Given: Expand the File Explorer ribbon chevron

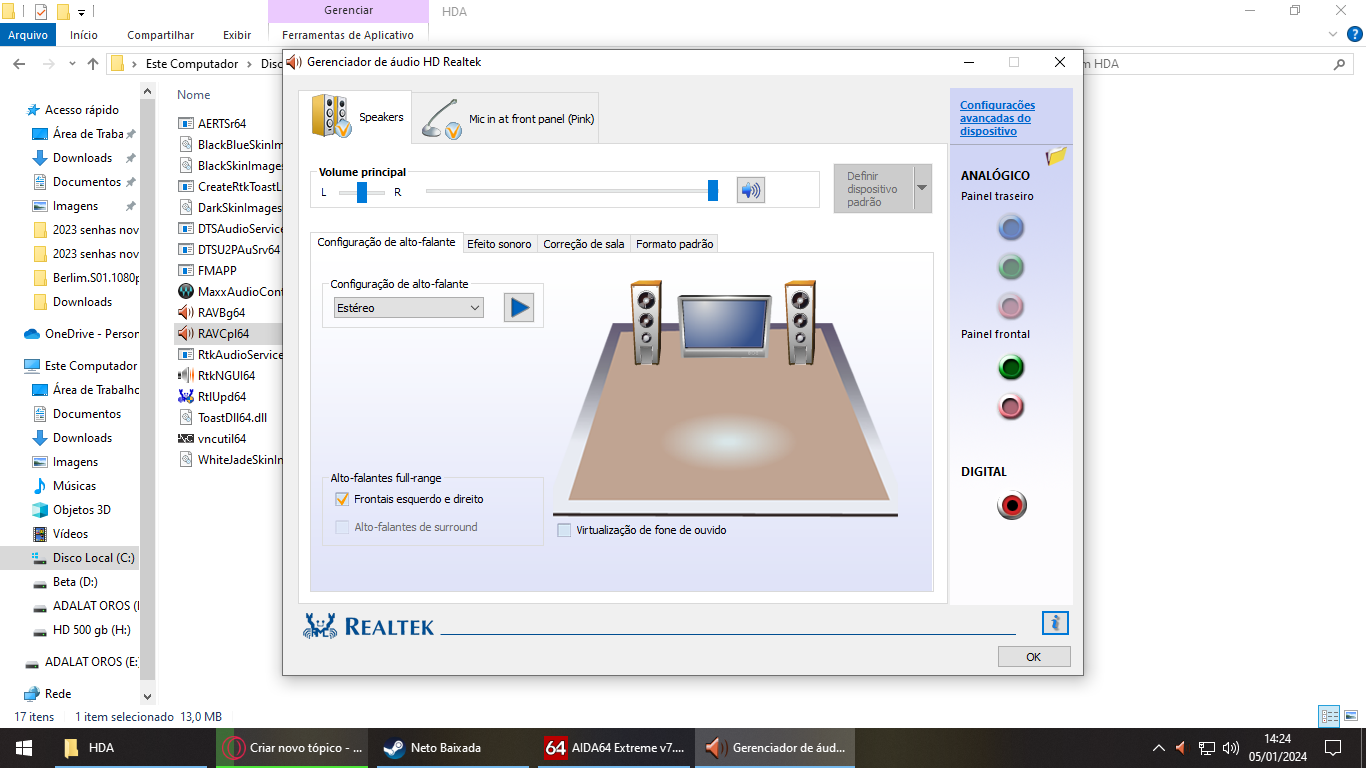Looking at the screenshot, I should point(1332,34).
